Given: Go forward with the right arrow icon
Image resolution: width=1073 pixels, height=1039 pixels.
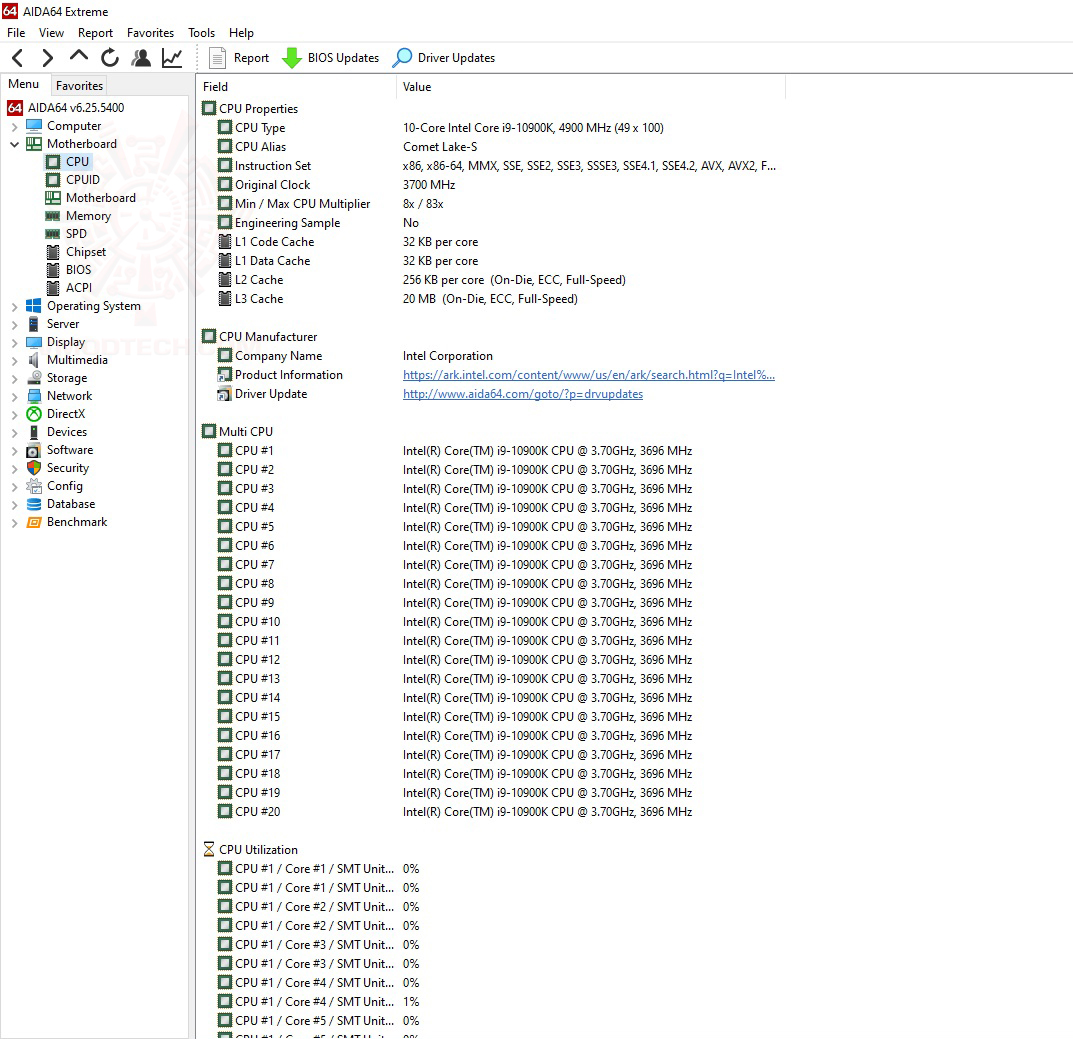Looking at the screenshot, I should [x=47, y=58].
